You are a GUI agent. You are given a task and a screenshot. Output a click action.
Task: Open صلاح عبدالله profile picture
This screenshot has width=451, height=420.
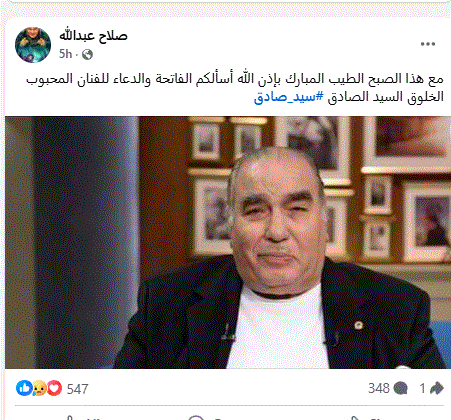[33, 45]
